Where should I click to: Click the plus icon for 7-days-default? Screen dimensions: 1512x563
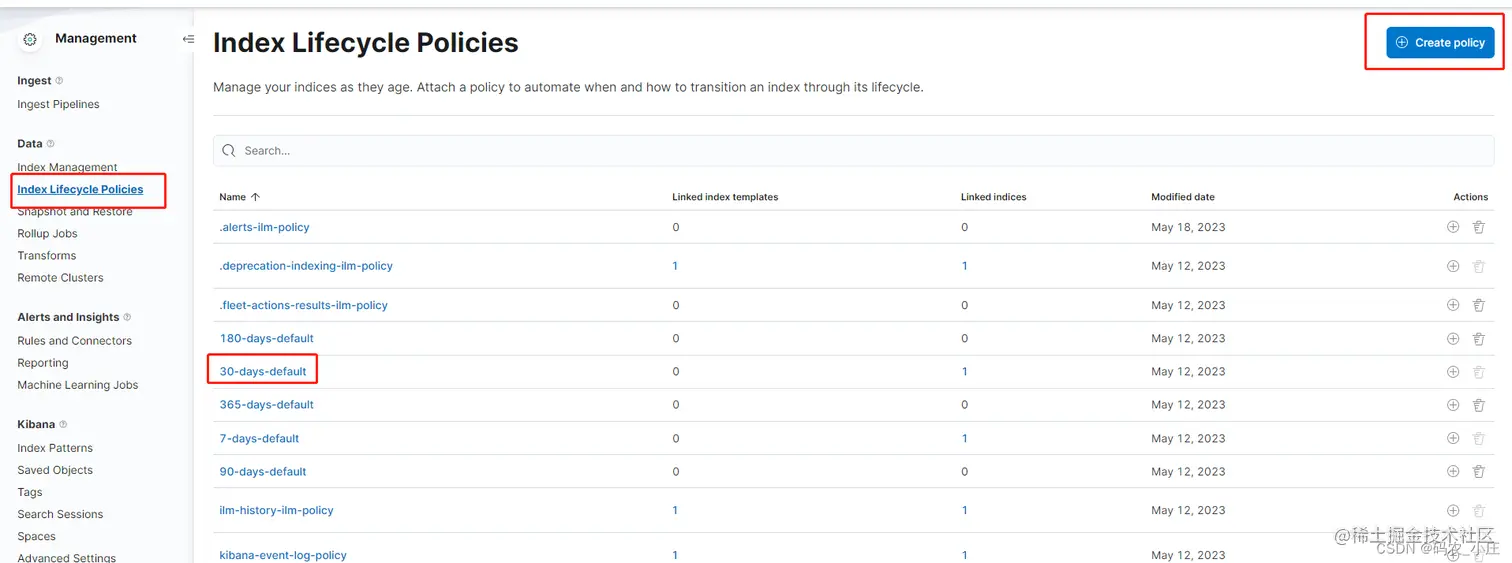1453,438
